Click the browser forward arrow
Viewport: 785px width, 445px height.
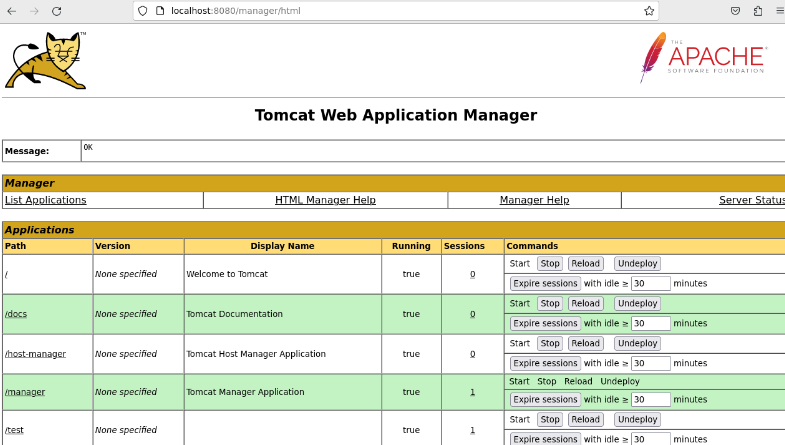[34, 11]
